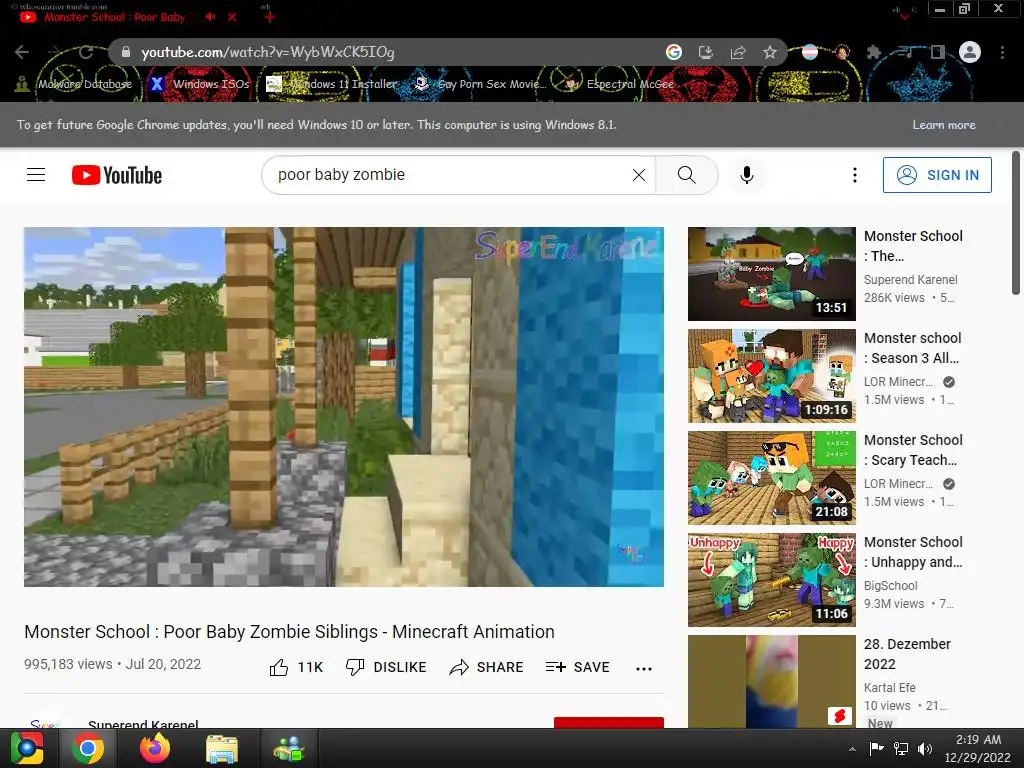Viewport: 1024px width, 768px height.
Task: Open the Windows ISOs bookmark
Action: click(200, 84)
